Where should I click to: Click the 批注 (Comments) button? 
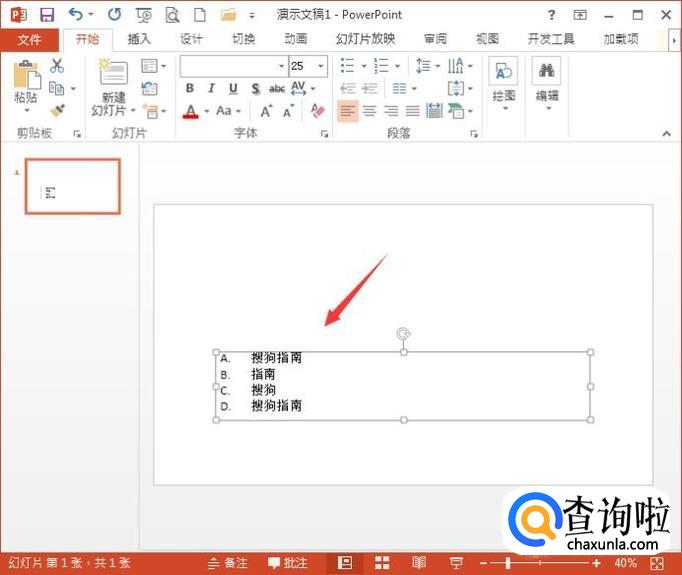click(288, 563)
